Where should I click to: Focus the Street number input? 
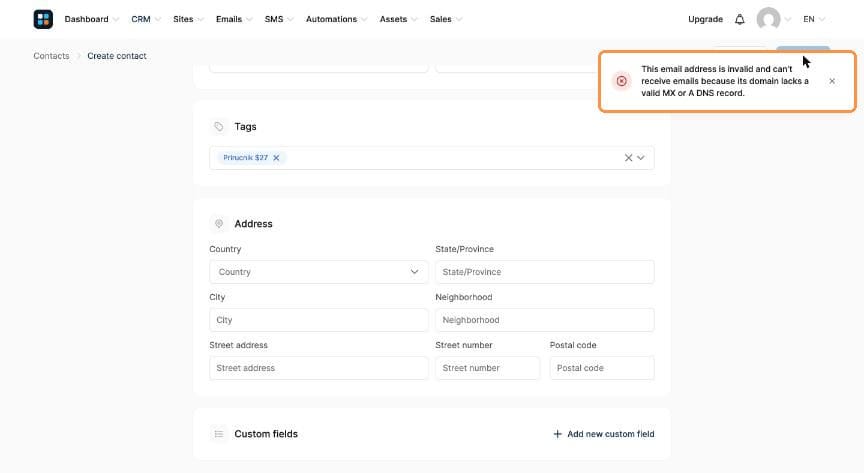click(x=487, y=368)
